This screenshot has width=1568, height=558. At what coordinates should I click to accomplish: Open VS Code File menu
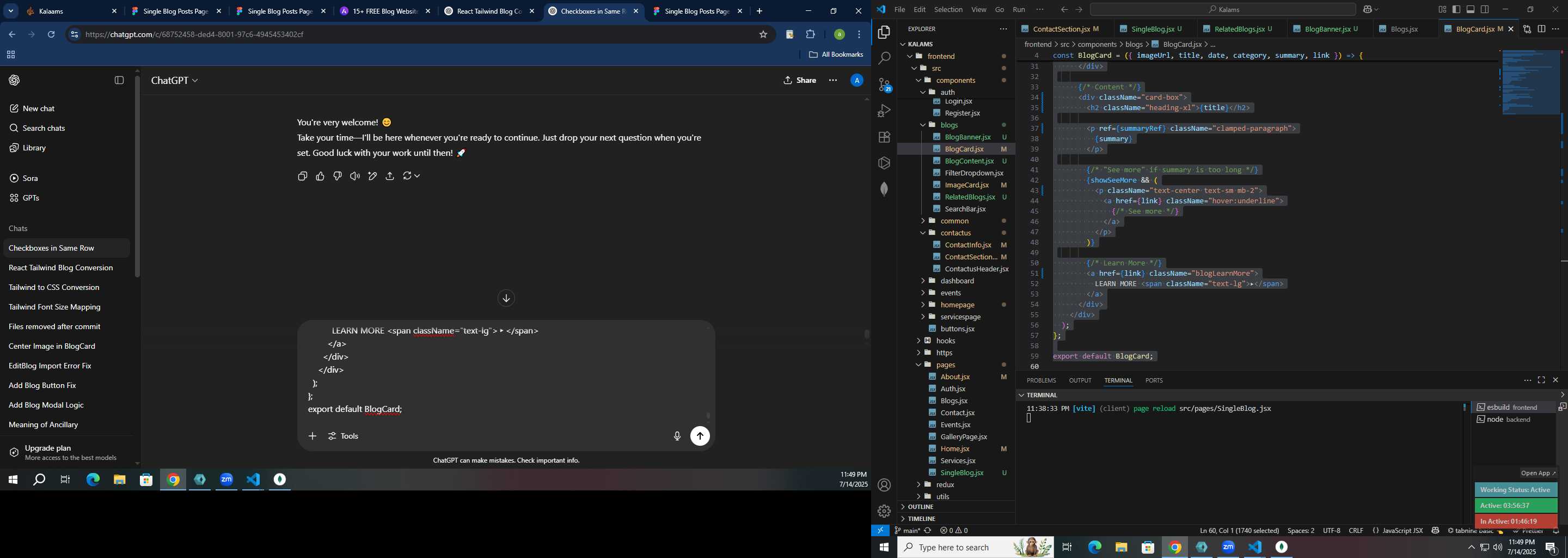click(899, 10)
